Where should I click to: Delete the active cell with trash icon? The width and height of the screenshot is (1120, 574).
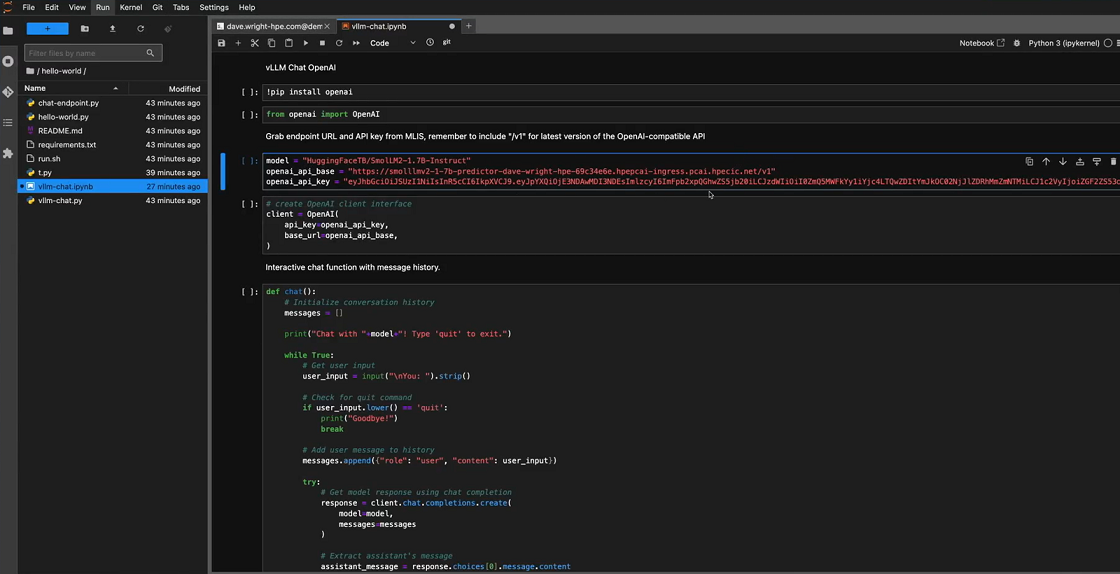tap(1114, 162)
